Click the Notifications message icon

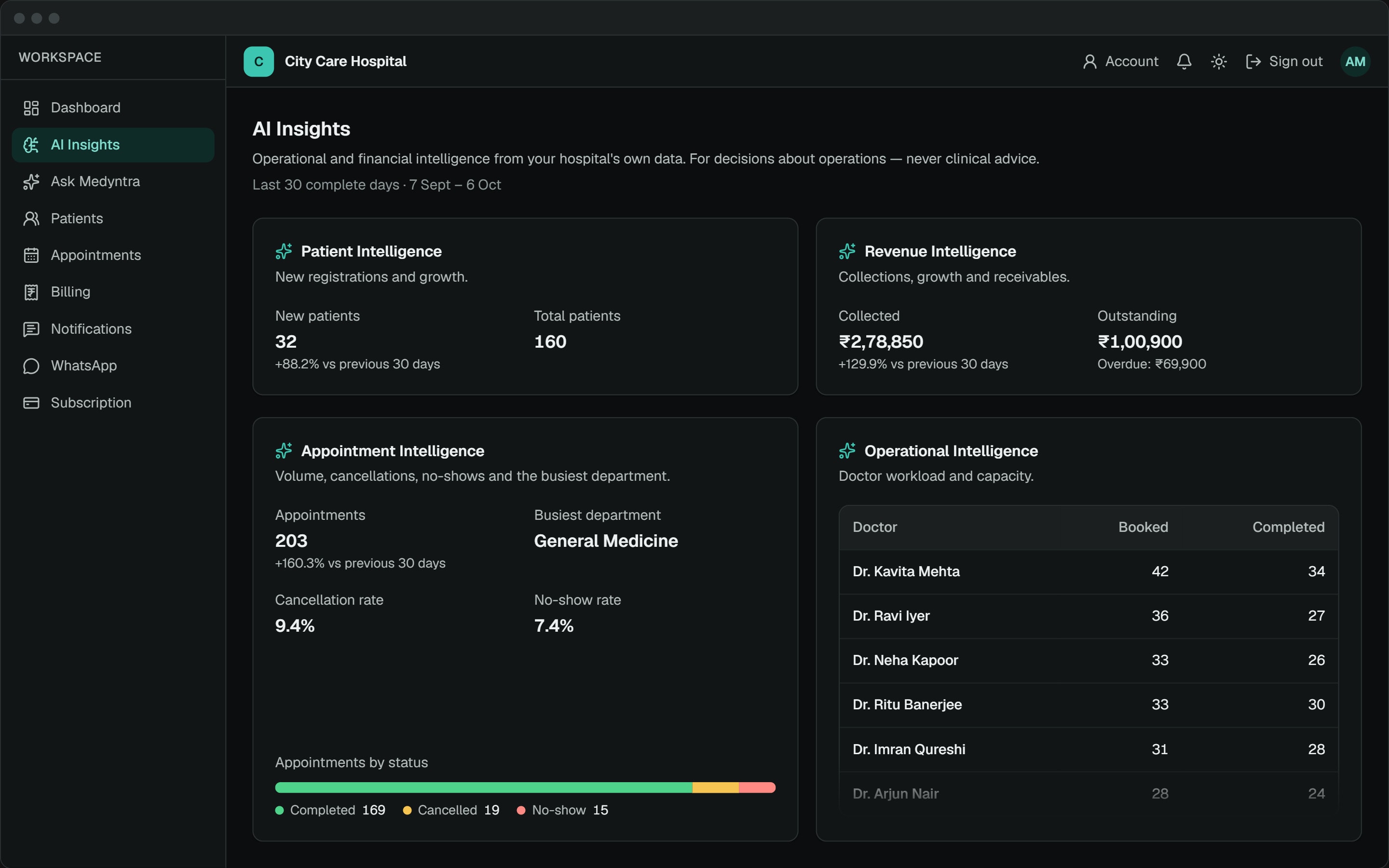(x=31, y=329)
